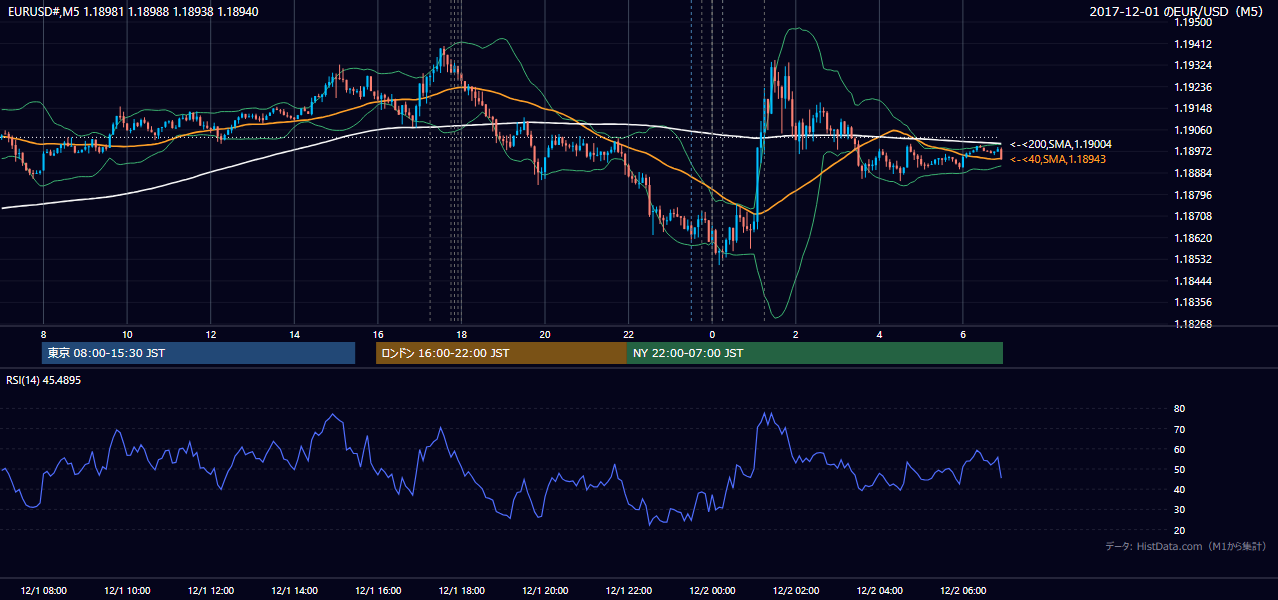Viewport: 1278px width, 600px height.
Task: Select the London 16:00-22:00 JST session bar
Action: point(501,353)
